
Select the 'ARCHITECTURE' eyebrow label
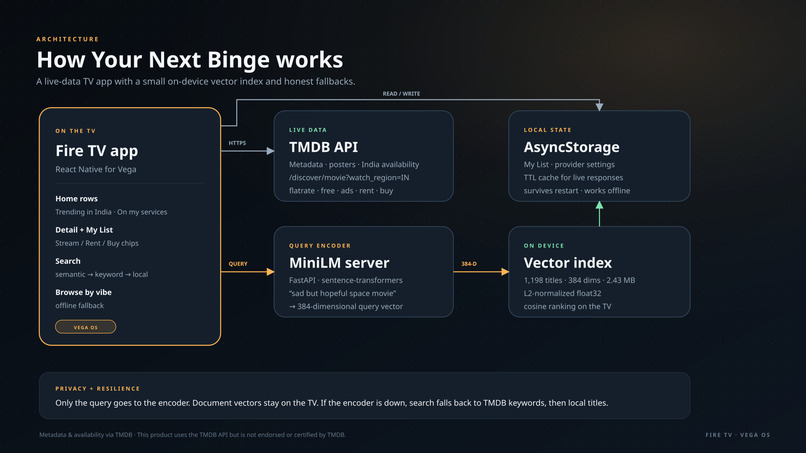click(x=67, y=39)
